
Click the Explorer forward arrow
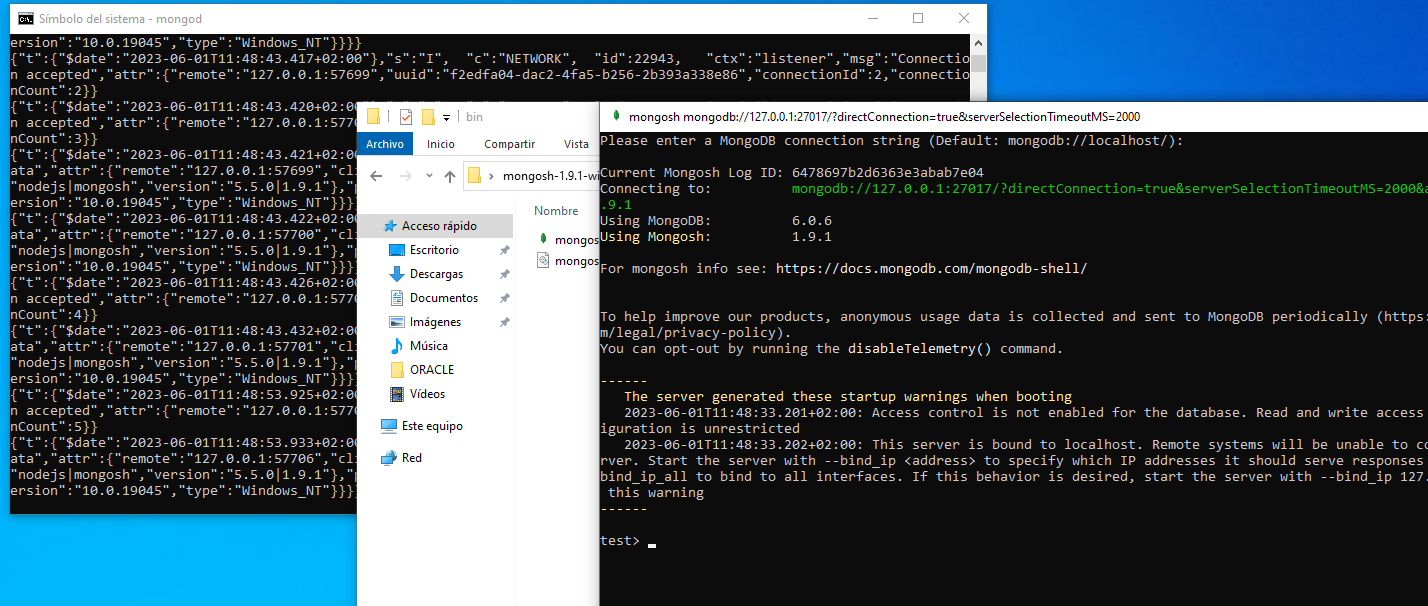406,176
